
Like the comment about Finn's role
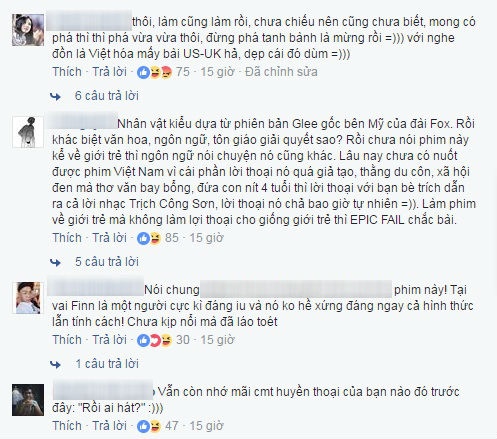[67, 340]
